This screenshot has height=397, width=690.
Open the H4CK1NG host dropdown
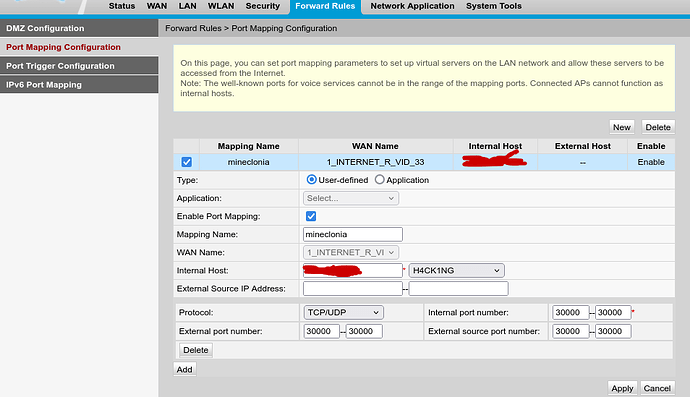[x=456, y=270]
